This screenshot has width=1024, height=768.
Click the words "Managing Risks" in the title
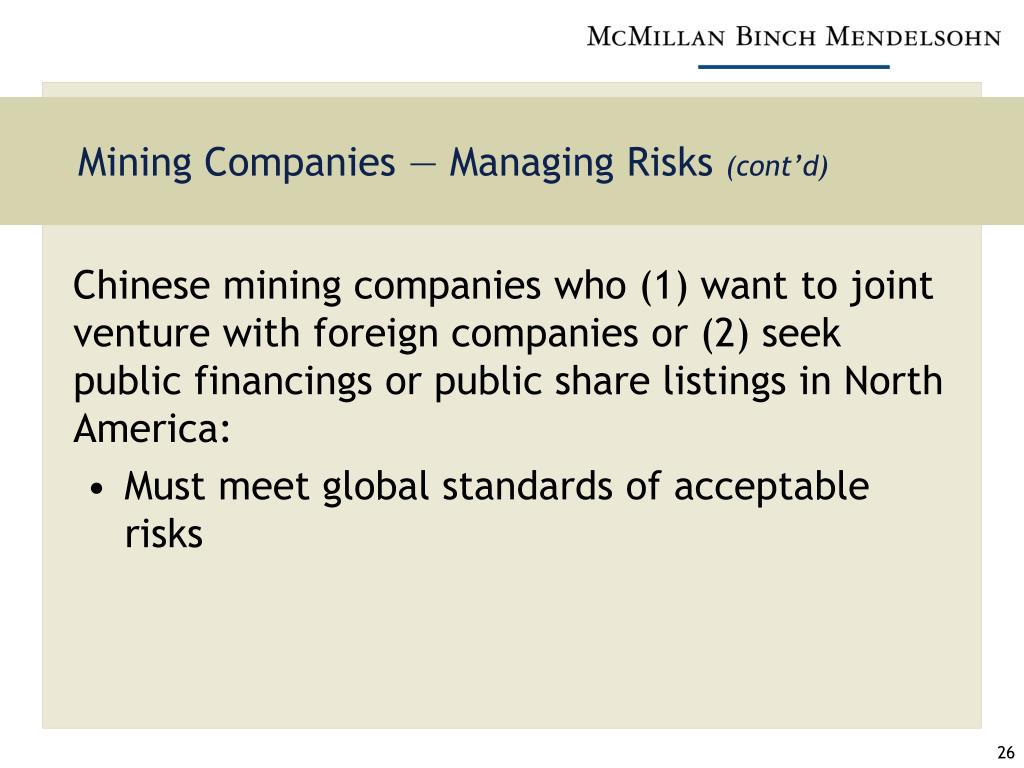coord(579,162)
